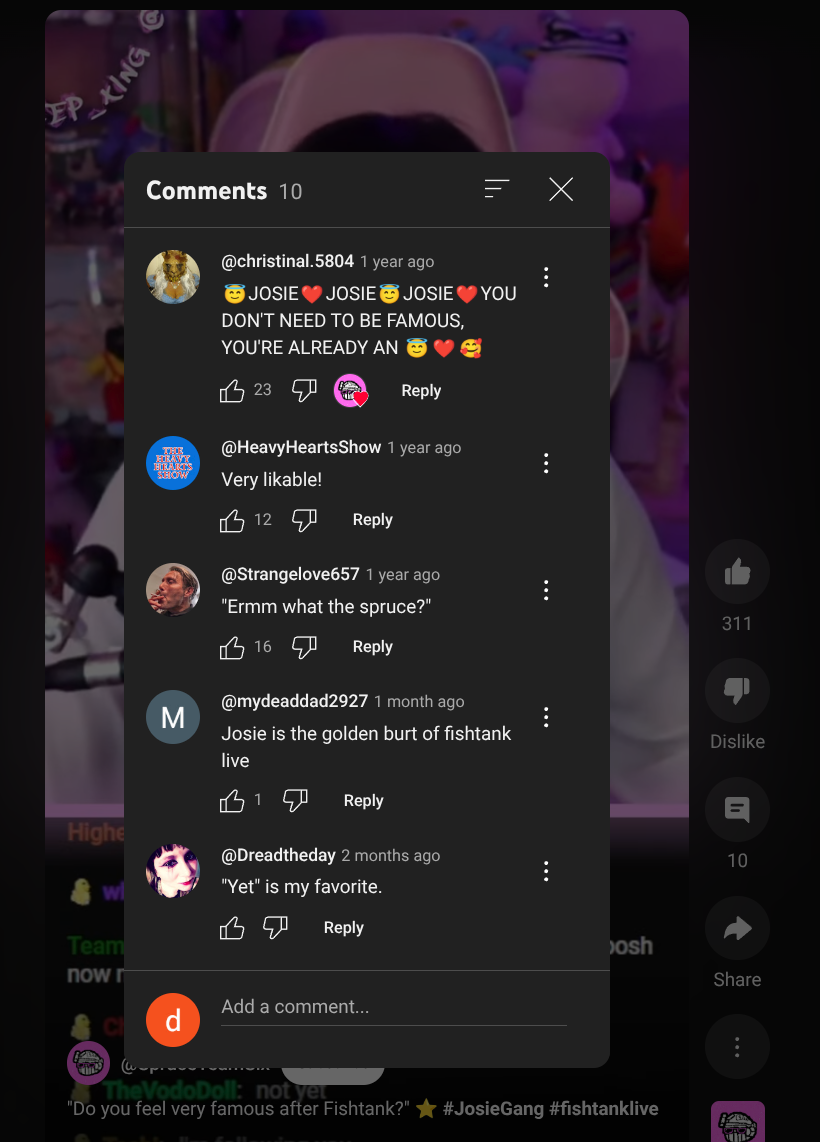Open three-dot menu on @mydeaddad2927's comment
This screenshot has width=820, height=1142.
tap(546, 717)
